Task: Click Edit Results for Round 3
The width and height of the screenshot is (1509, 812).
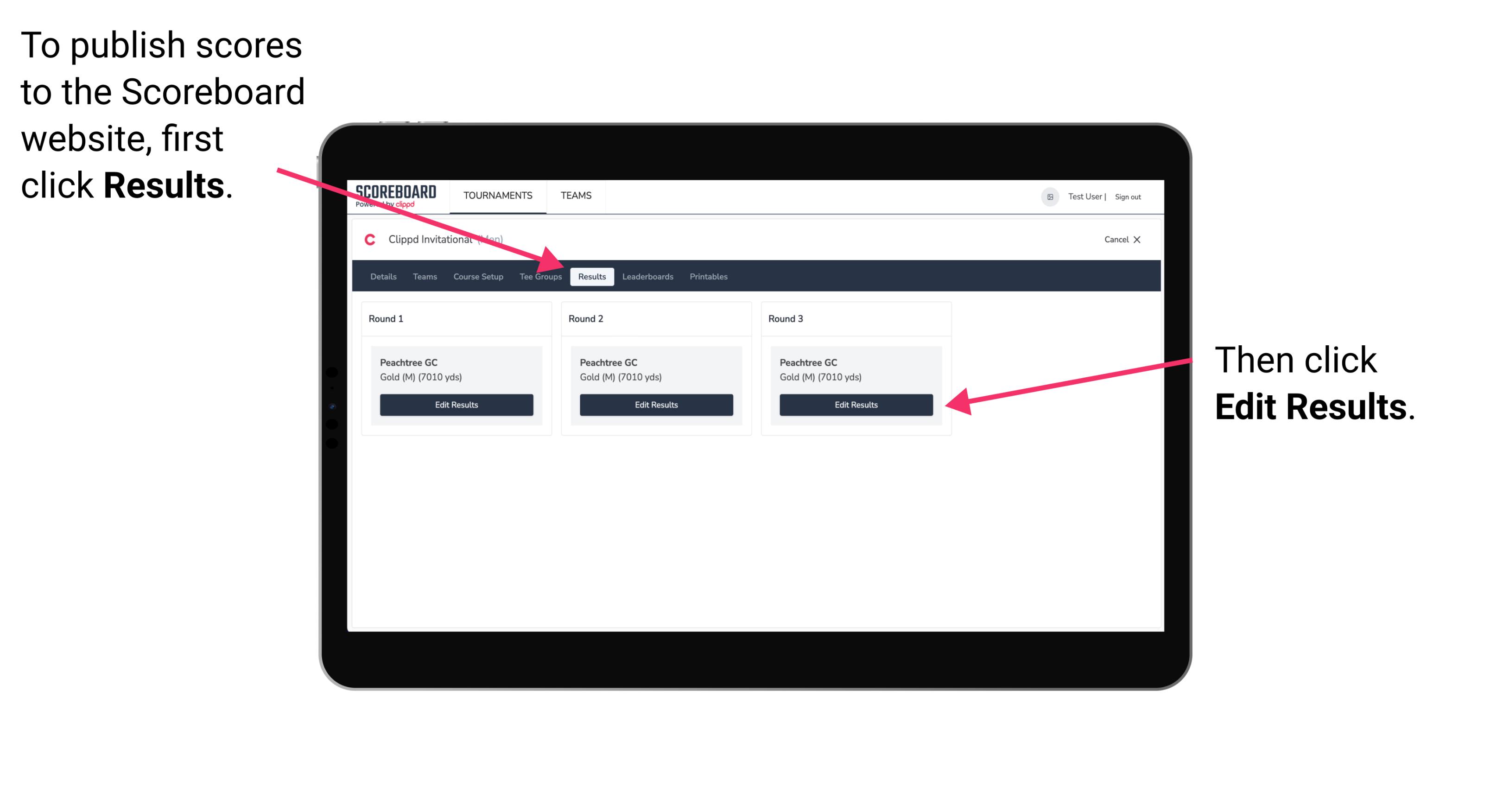Action: click(x=855, y=404)
